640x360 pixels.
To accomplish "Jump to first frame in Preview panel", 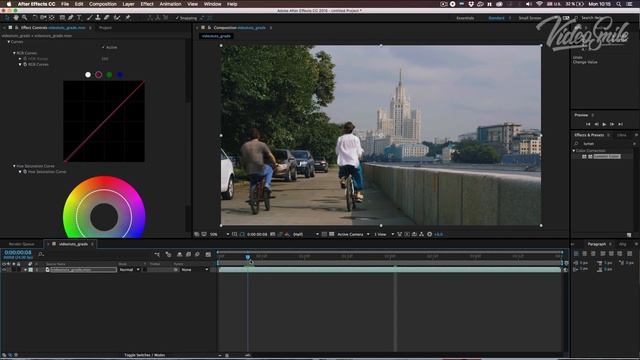I will point(588,124).
